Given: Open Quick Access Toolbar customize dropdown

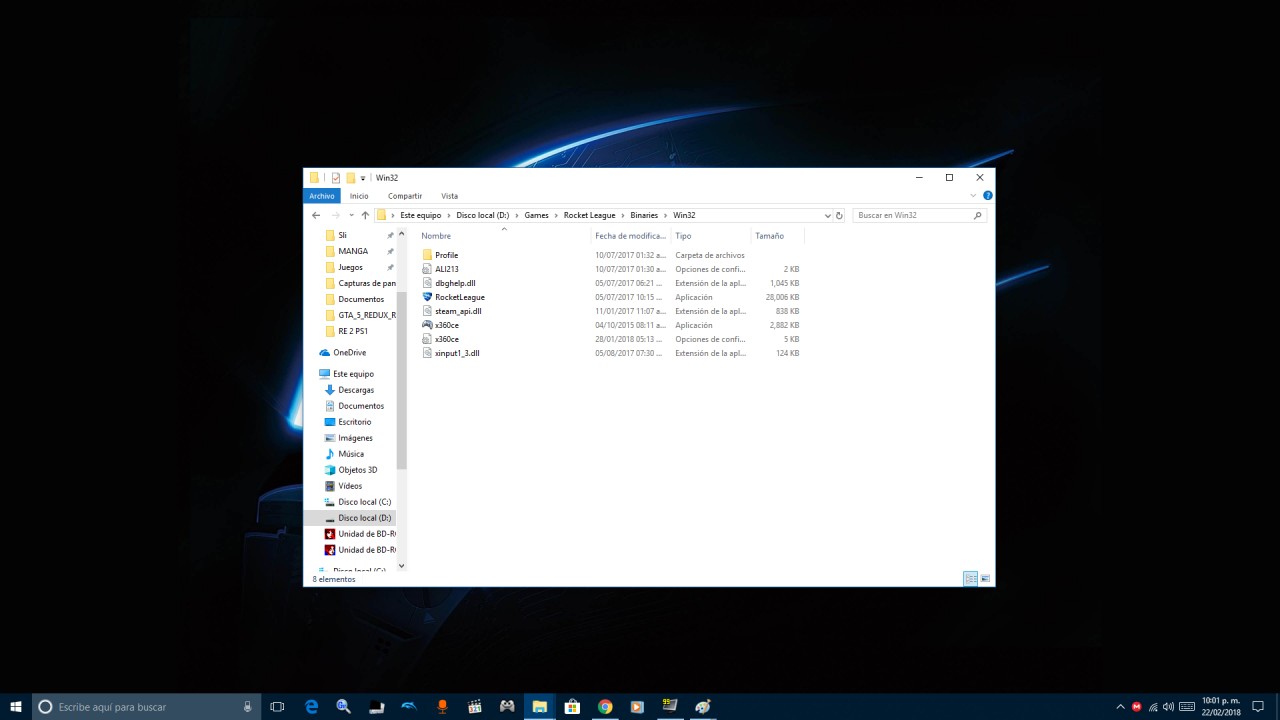Looking at the screenshot, I should coord(363,178).
